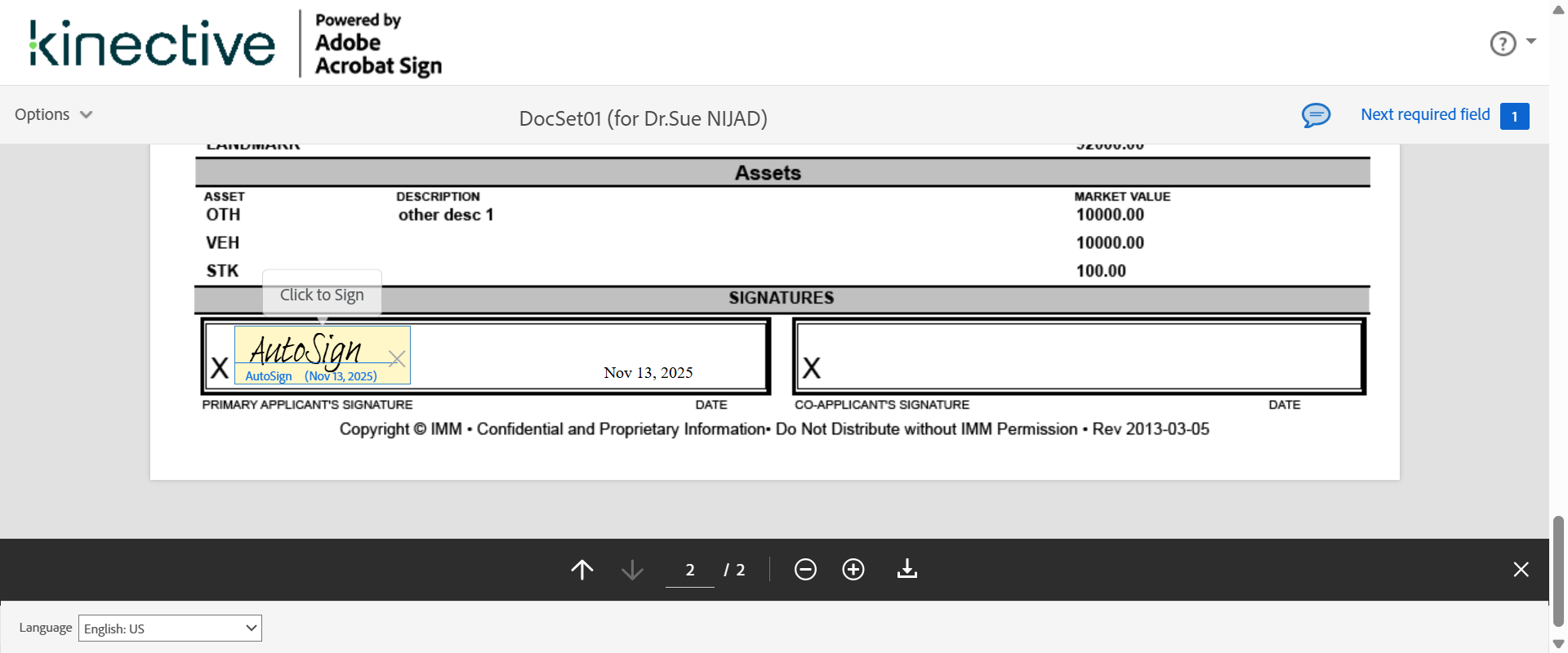The image size is (1568, 653).
Task: Jump to Next required field
Action: pos(1425,114)
